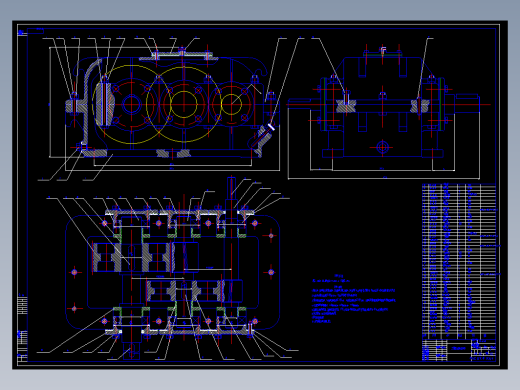The width and height of the screenshot is (520, 390).
Task: Click the middle yellow gear circle in the front view
Action: [184, 104]
